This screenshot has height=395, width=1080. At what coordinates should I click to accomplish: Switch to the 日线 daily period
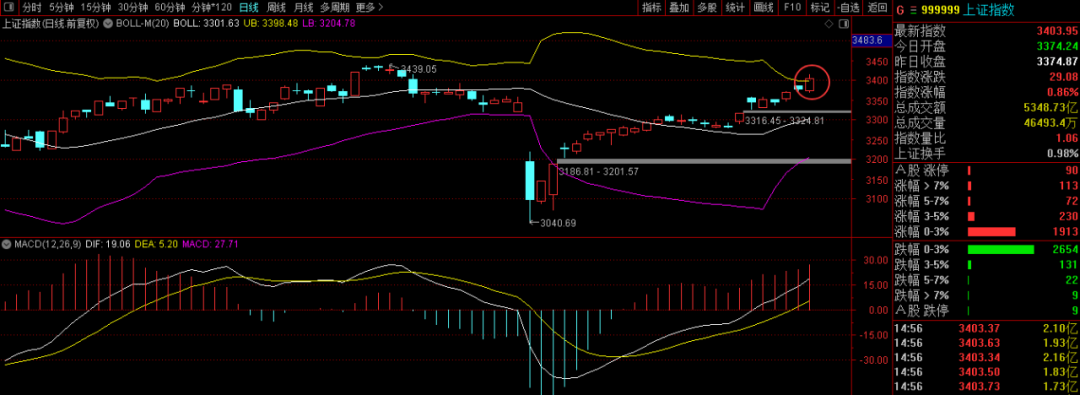point(249,8)
